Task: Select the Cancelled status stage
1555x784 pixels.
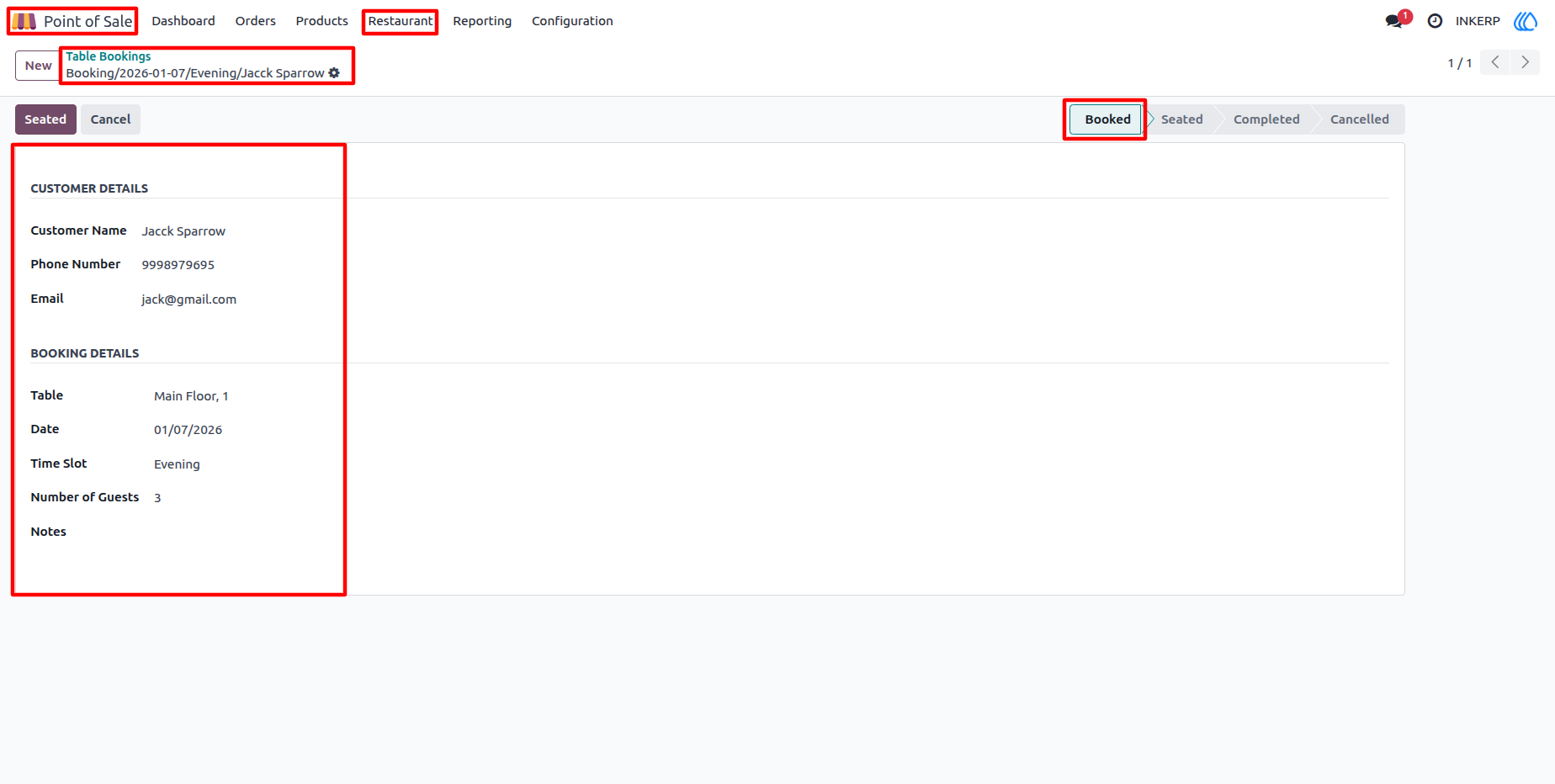Action: pos(1359,119)
